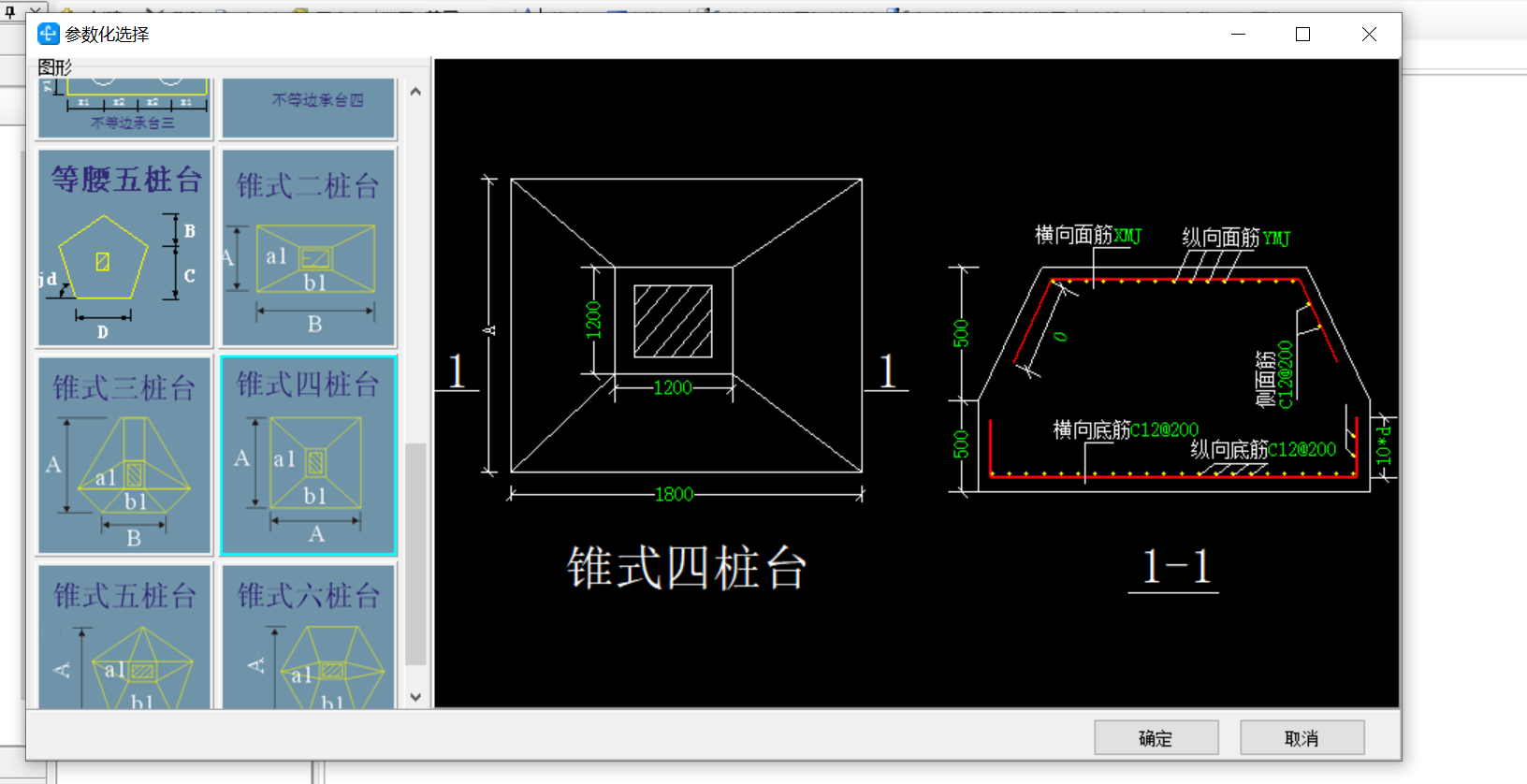Click the 确定 button

pyautogui.click(x=1156, y=738)
